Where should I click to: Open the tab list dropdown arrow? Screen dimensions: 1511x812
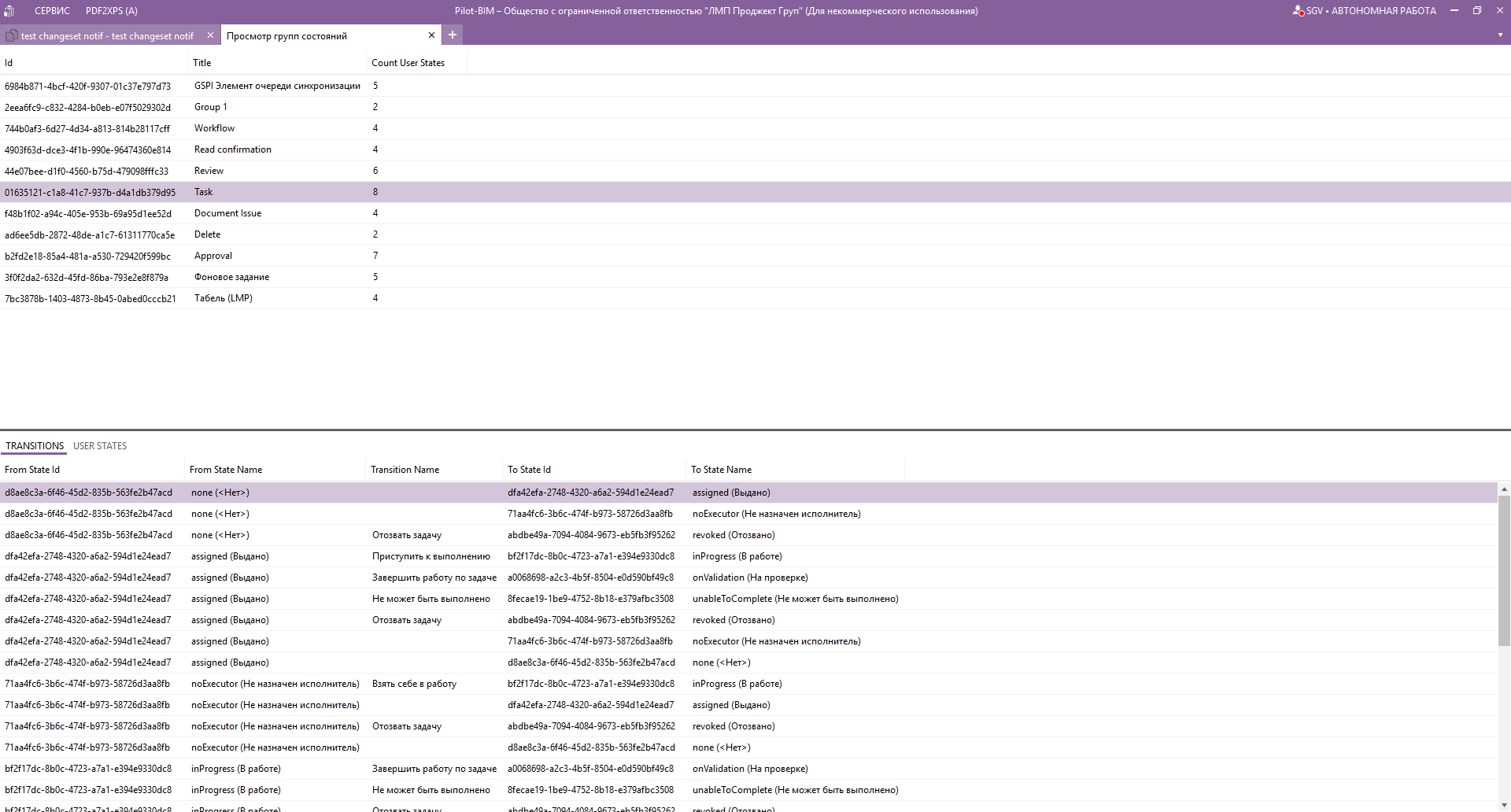1500,35
